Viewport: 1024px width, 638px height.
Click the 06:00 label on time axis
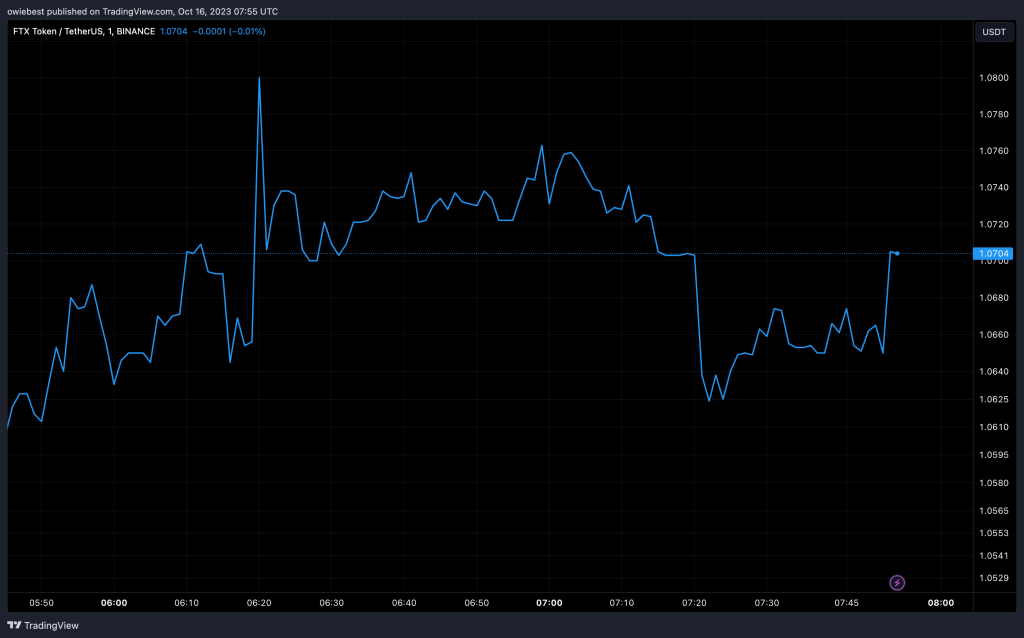click(x=114, y=603)
